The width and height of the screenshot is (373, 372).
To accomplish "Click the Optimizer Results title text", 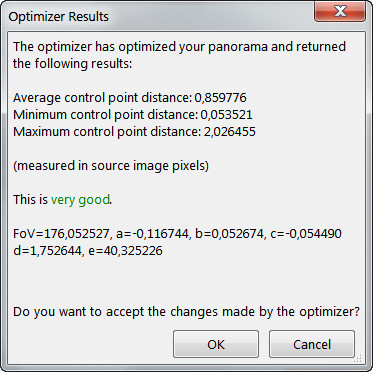I will 59,17.
